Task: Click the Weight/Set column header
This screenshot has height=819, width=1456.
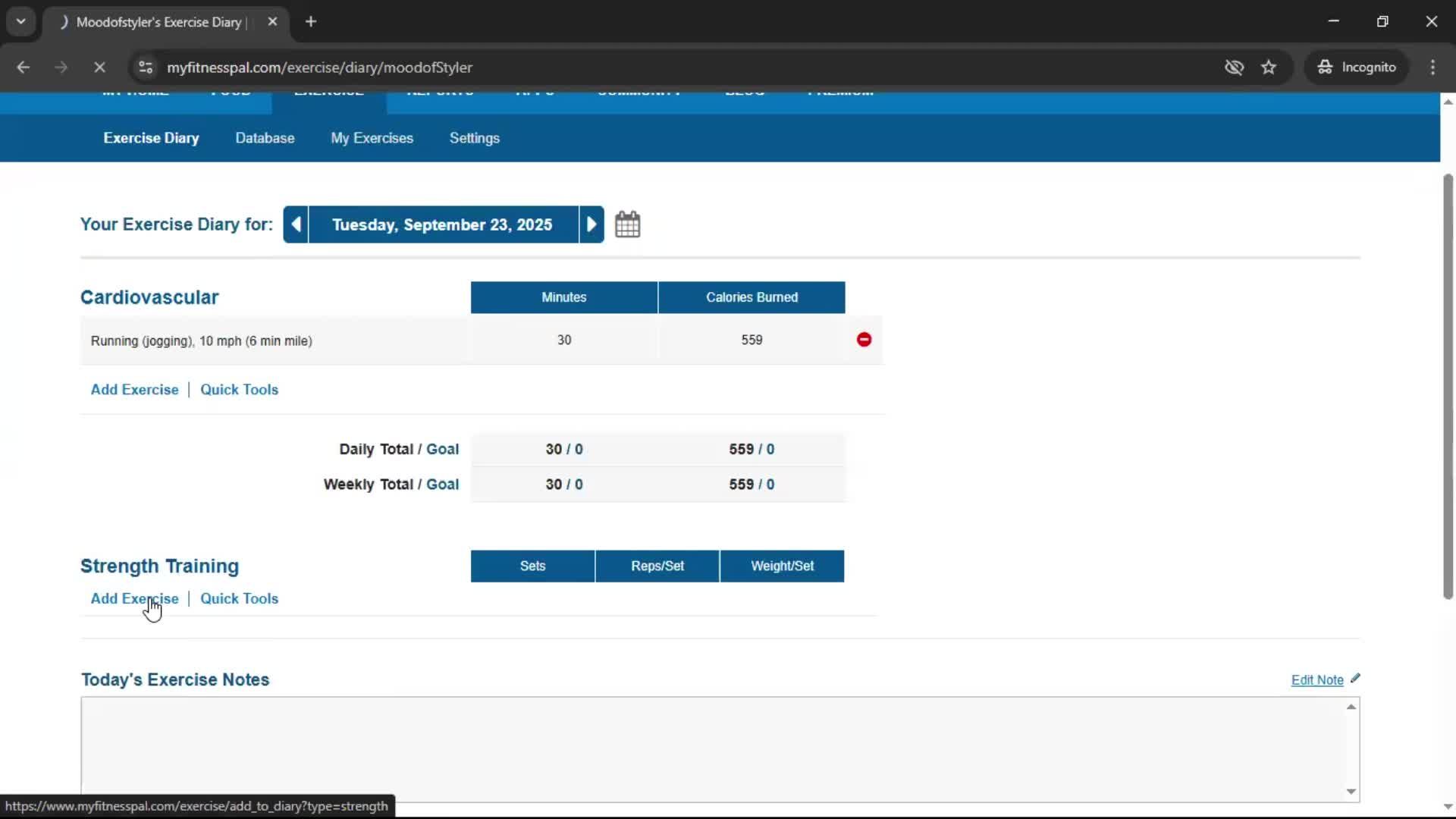Action: click(782, 566)
